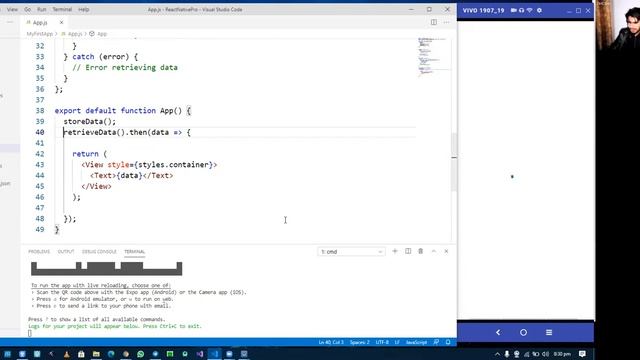This screenshot has width=640, height=360.
Task: Click App.js in the breadcrumb
Action: click(75, 34)
